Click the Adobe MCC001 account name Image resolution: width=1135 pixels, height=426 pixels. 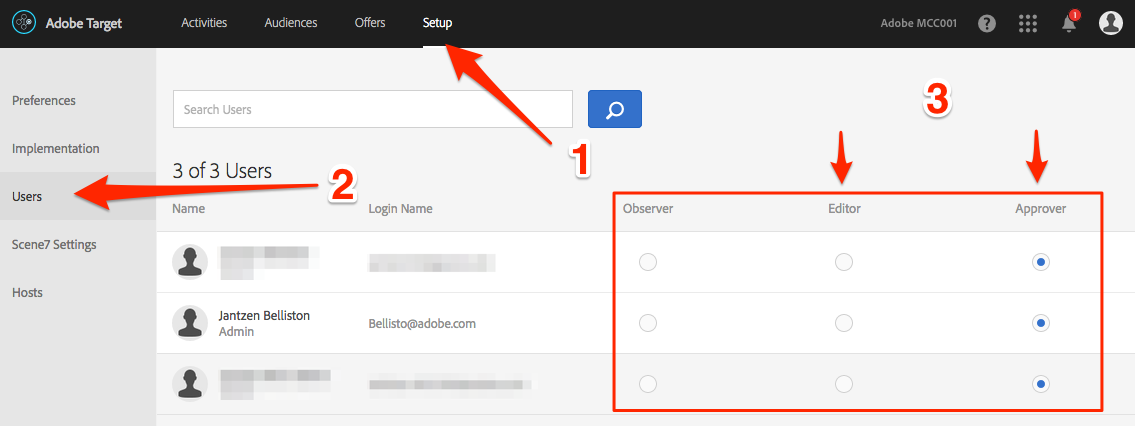pyautogui.click(x=919, y=23)
